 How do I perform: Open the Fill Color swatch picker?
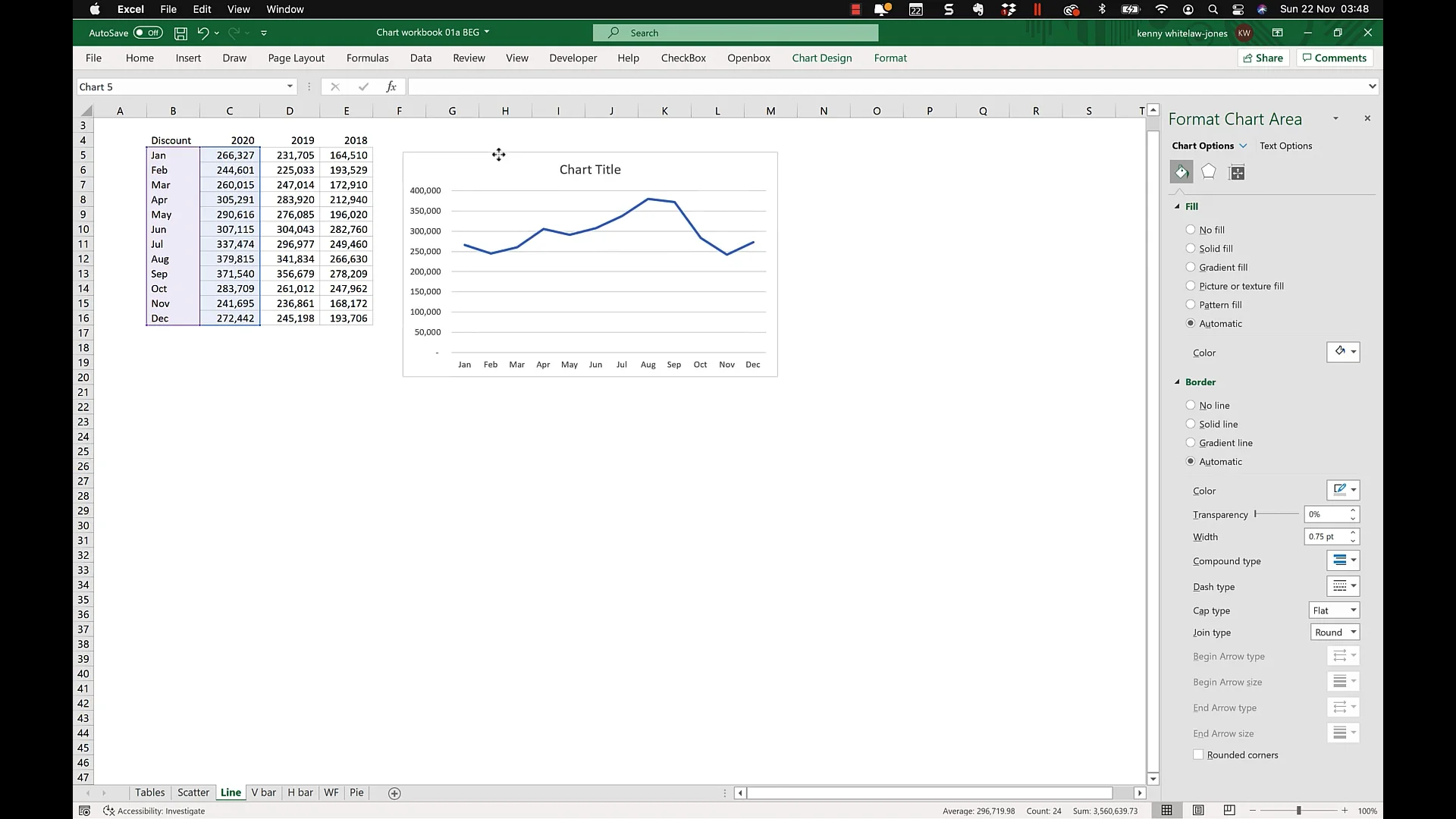[x=1343, y=352]
